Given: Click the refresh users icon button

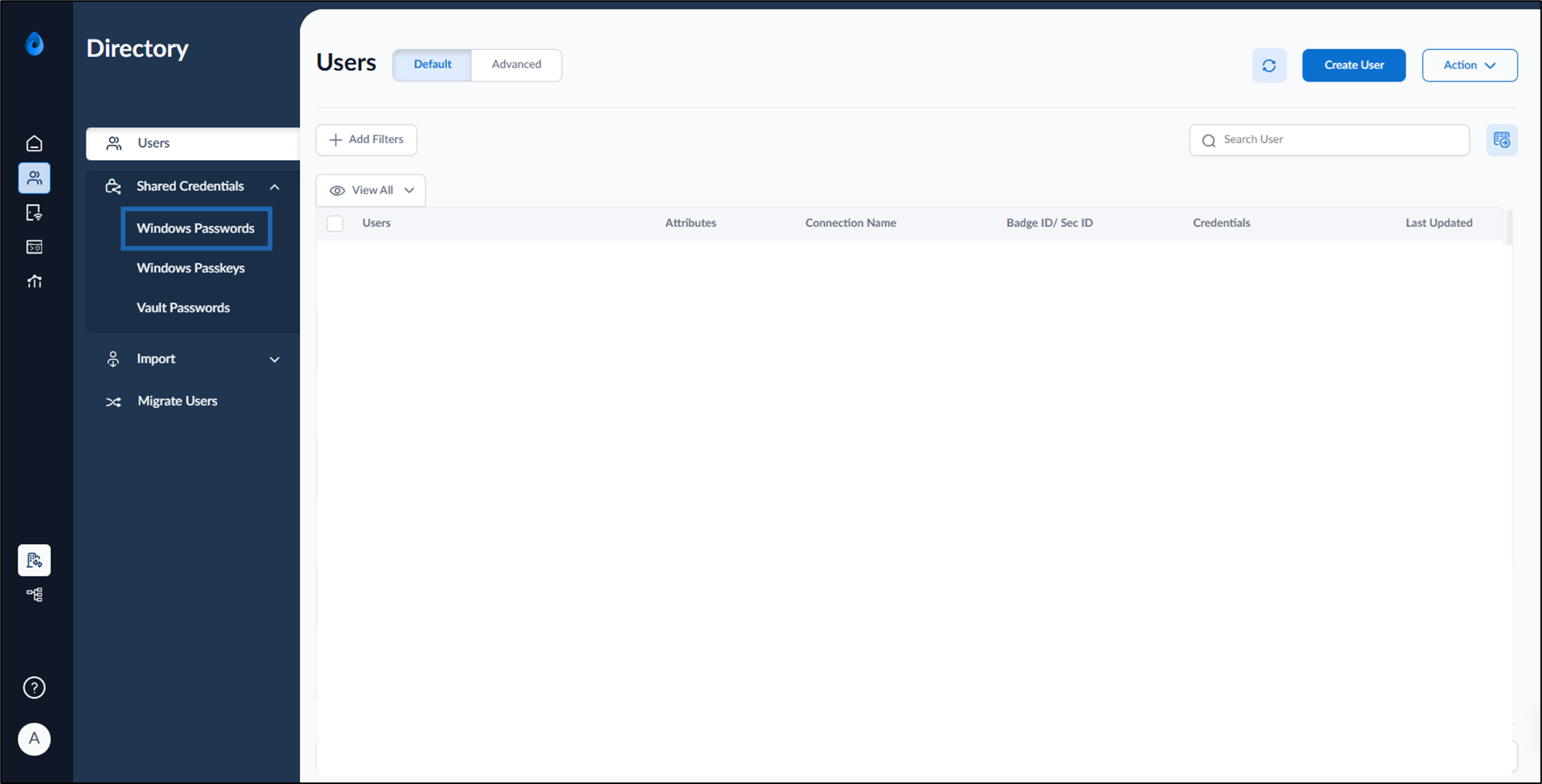Looking at the screenshot, I should coord(1269,65).
